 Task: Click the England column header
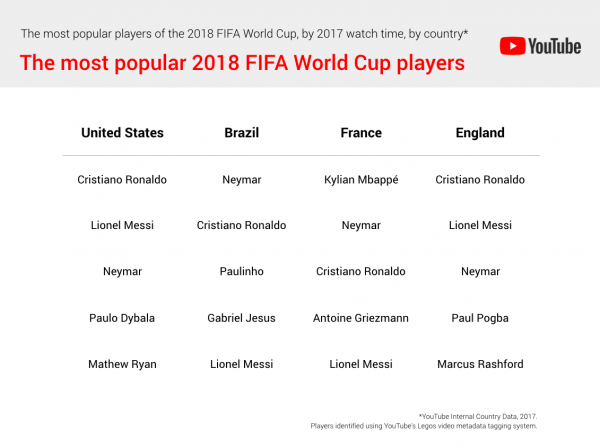[x=480, y=133]
